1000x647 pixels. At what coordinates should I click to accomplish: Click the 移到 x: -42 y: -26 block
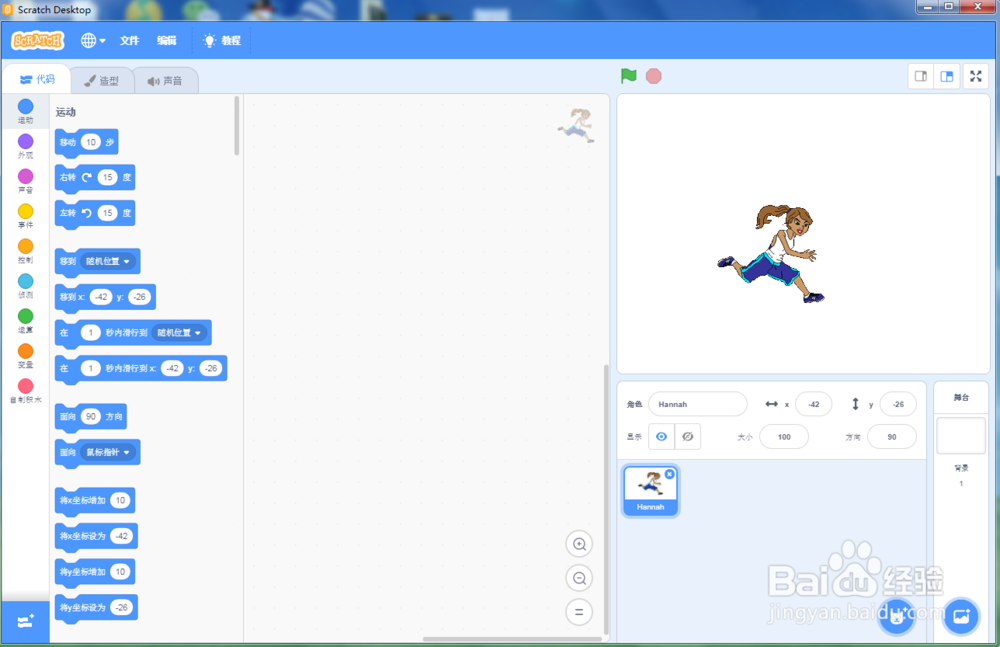(x=105, y=297)
